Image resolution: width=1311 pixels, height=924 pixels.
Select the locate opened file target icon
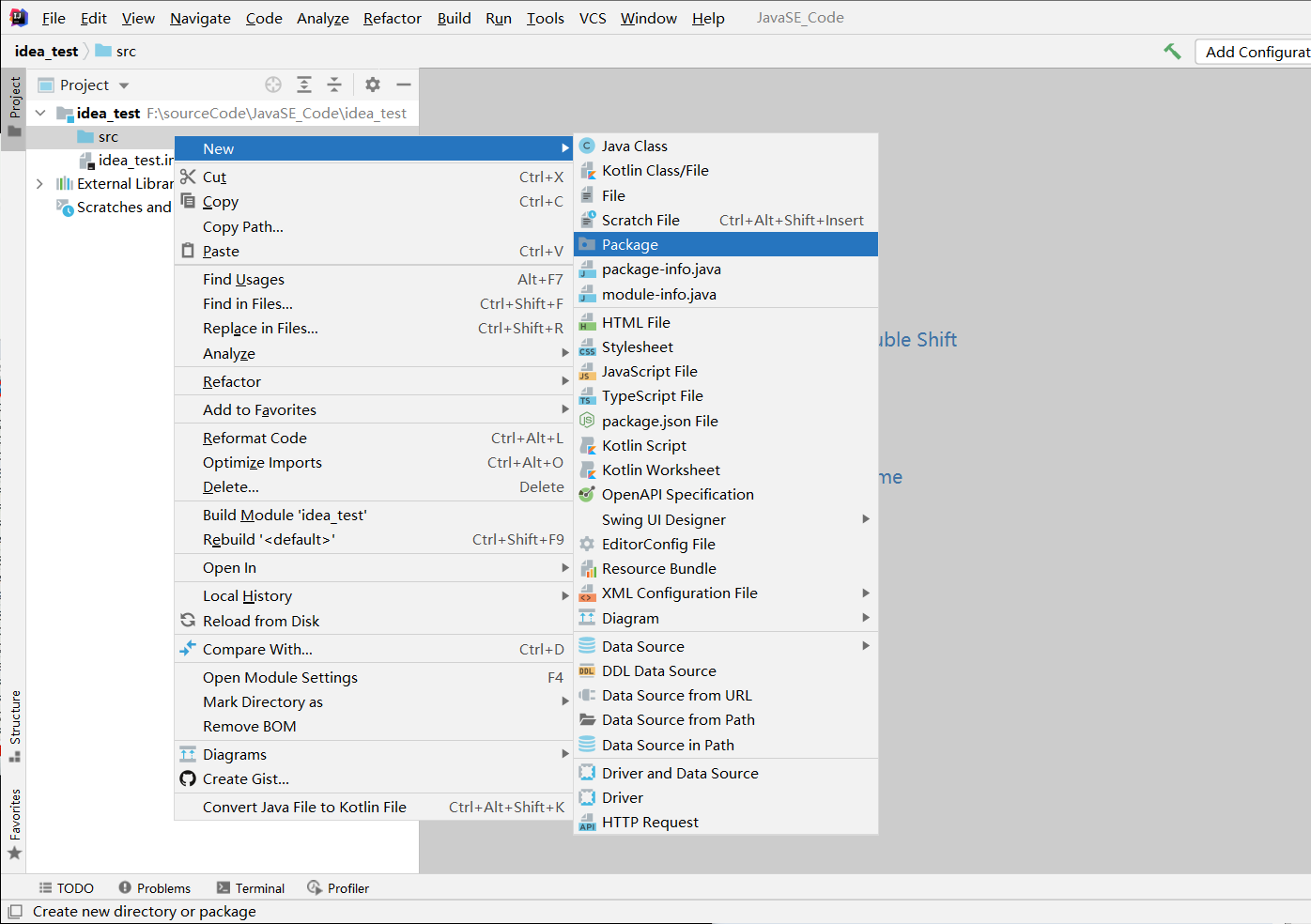tap(273, 85)
